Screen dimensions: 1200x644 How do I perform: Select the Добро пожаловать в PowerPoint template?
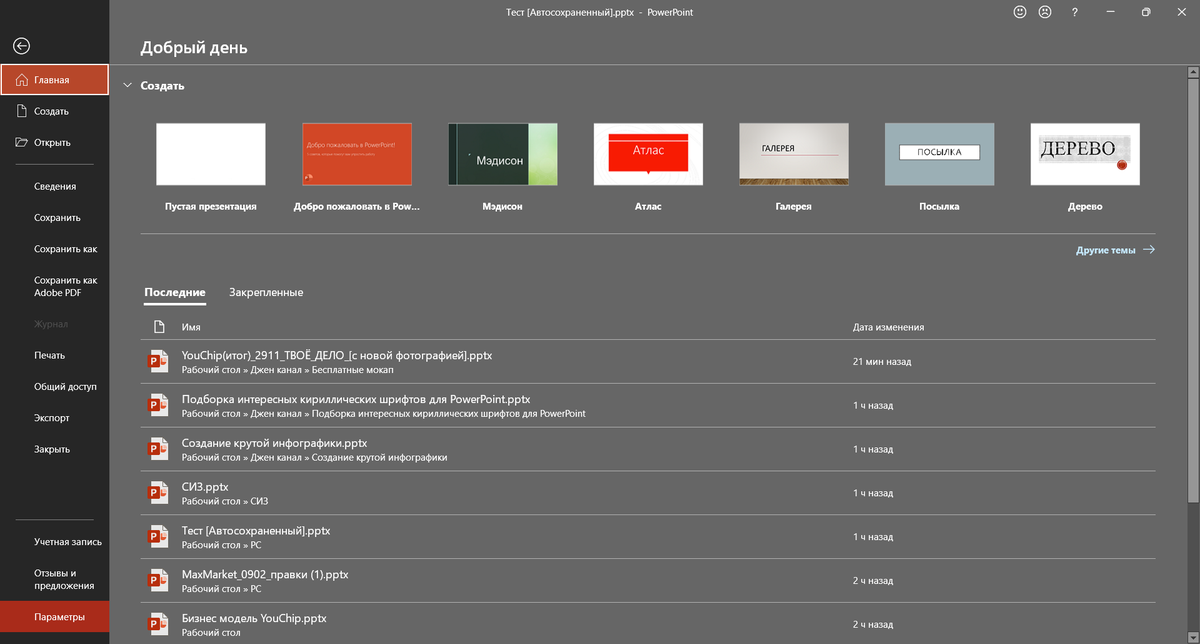click(x=357, y=154)
